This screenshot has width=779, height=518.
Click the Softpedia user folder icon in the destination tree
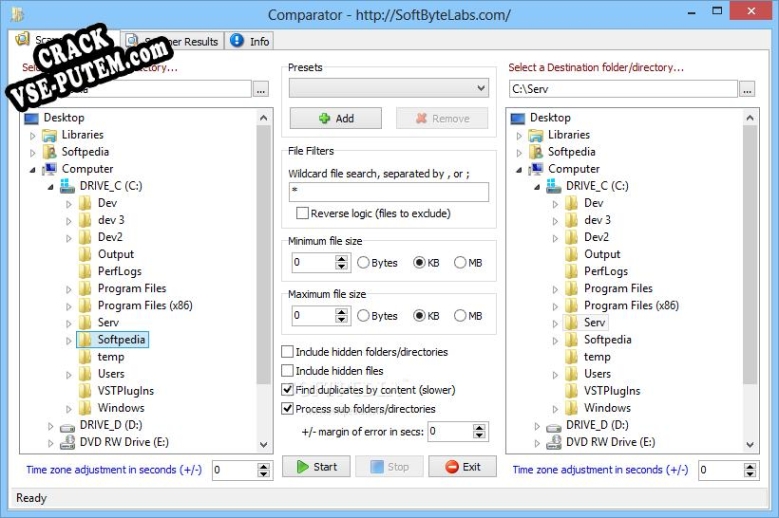[536, 152]
